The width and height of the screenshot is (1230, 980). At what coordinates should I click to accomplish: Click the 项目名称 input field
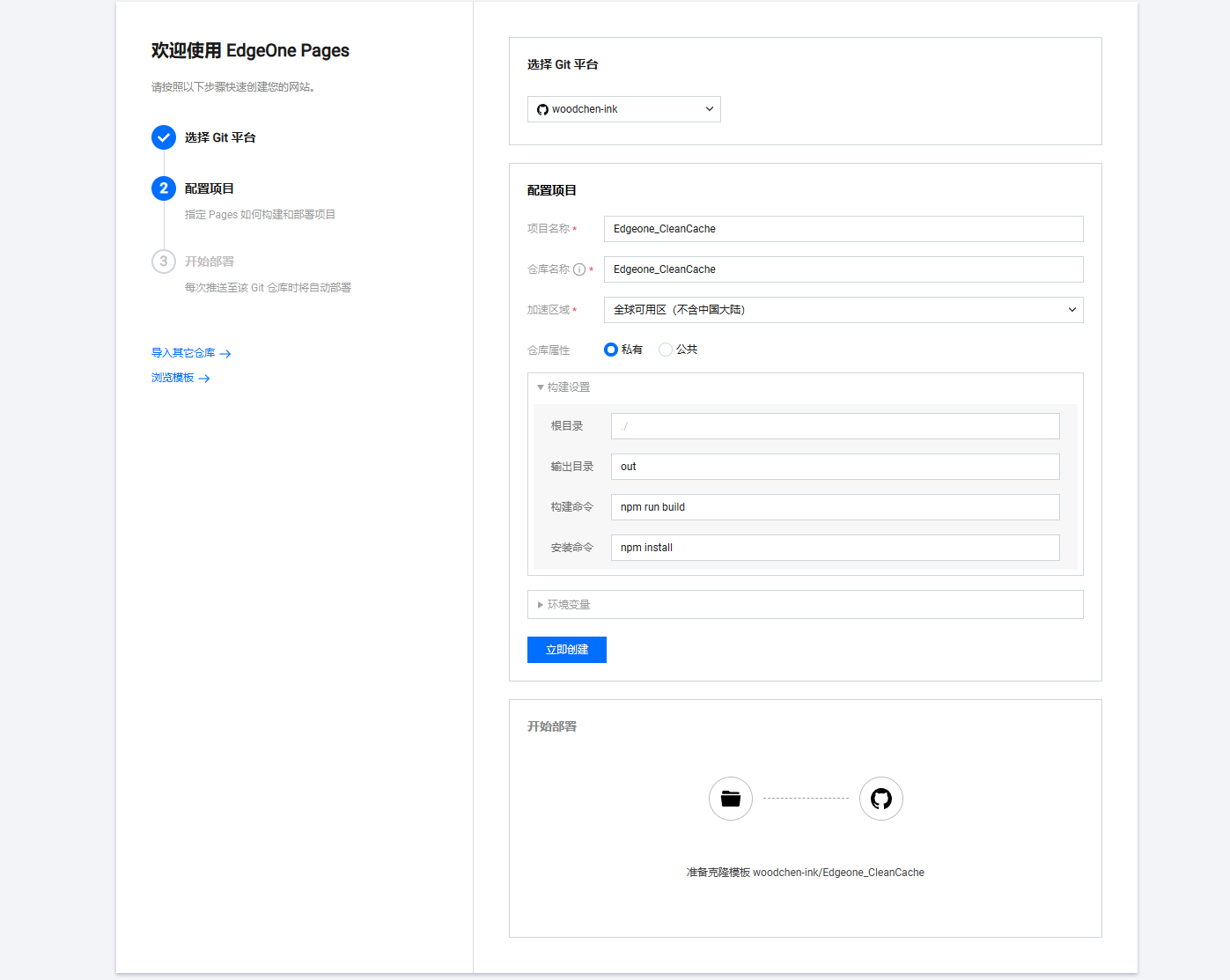[843, 229]
